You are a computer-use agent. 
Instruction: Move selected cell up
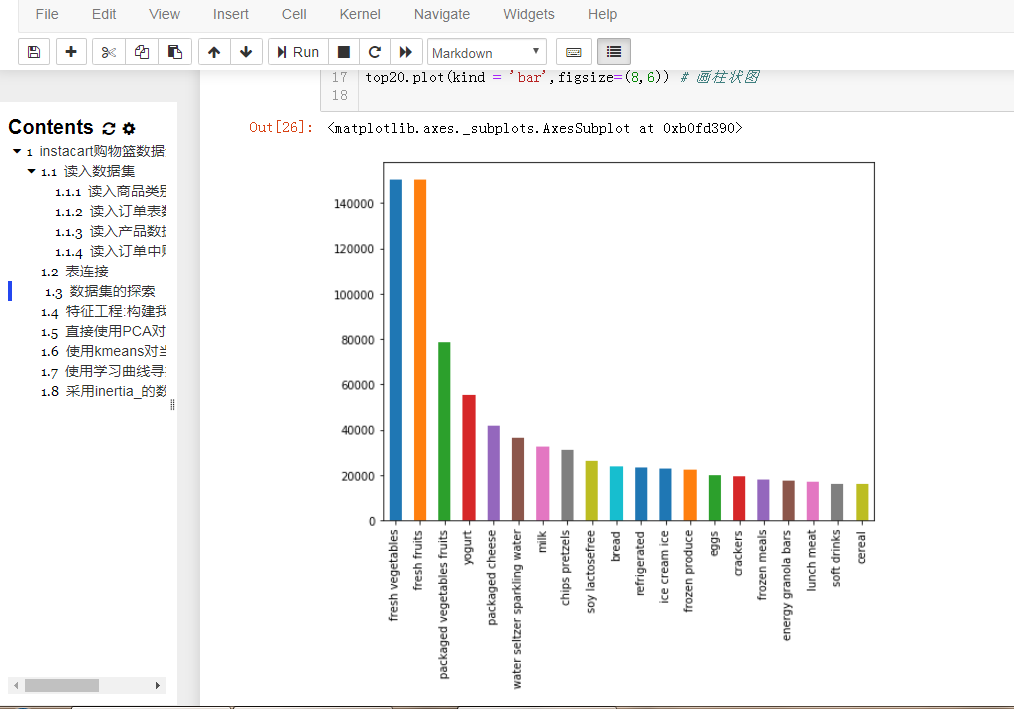[x=214, y=52]
